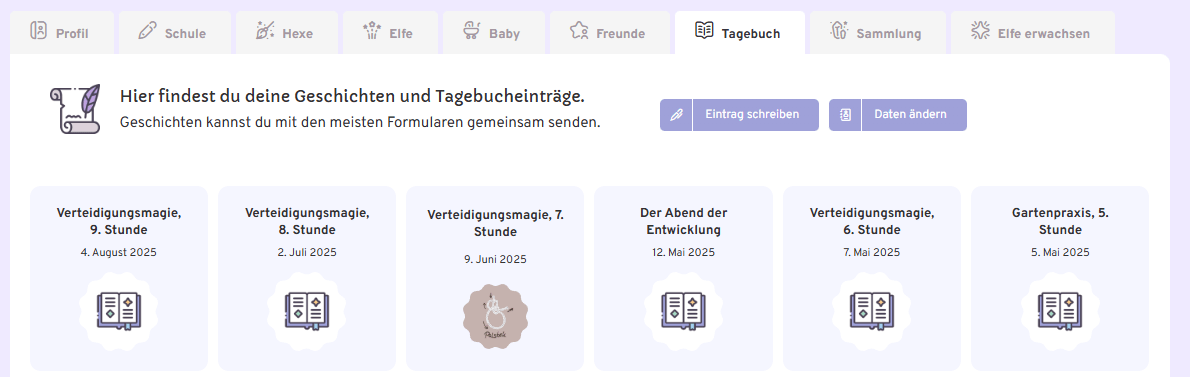Go to the Freunde tab
This screenshot has width=1190, height=377.
(609, 33)
